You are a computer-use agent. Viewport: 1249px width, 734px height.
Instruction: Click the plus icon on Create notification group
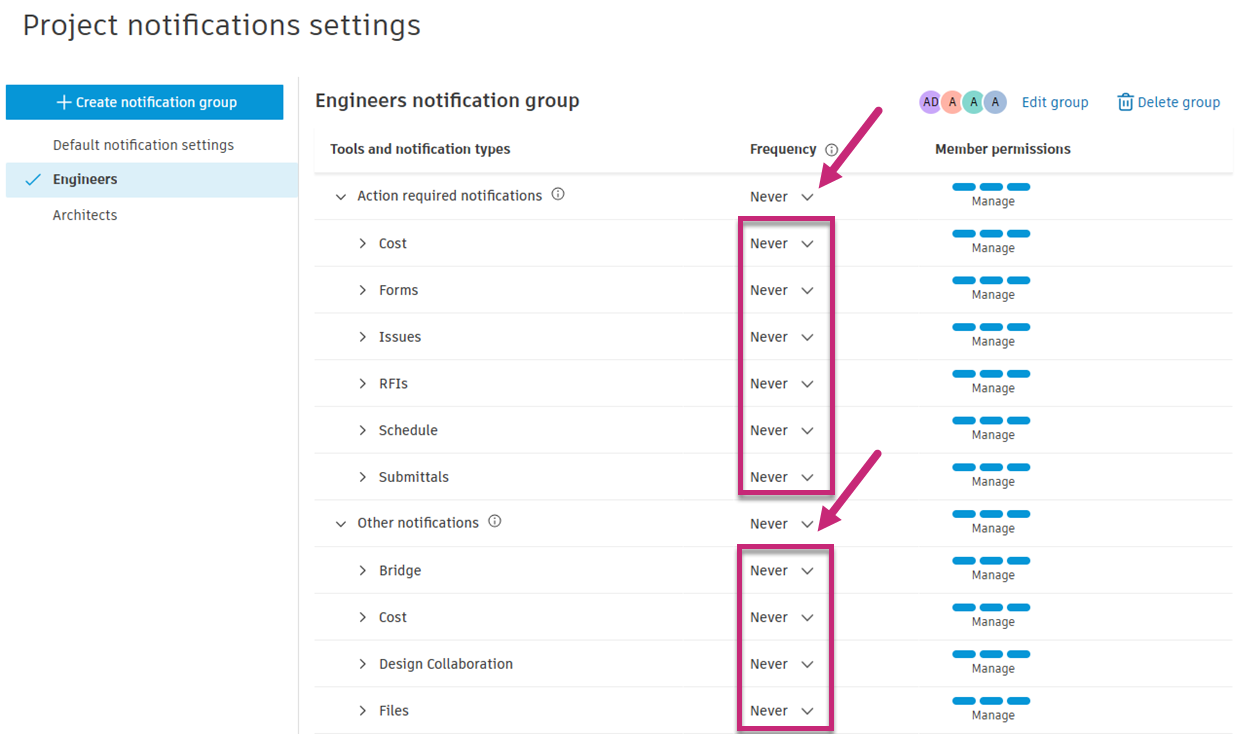[64, 102]
